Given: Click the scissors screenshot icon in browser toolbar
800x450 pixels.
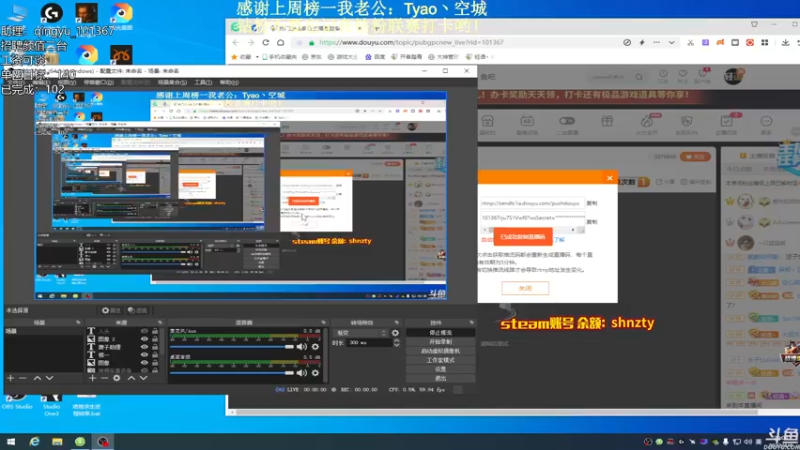Looking at the screenshot, I should click(690, 42).
